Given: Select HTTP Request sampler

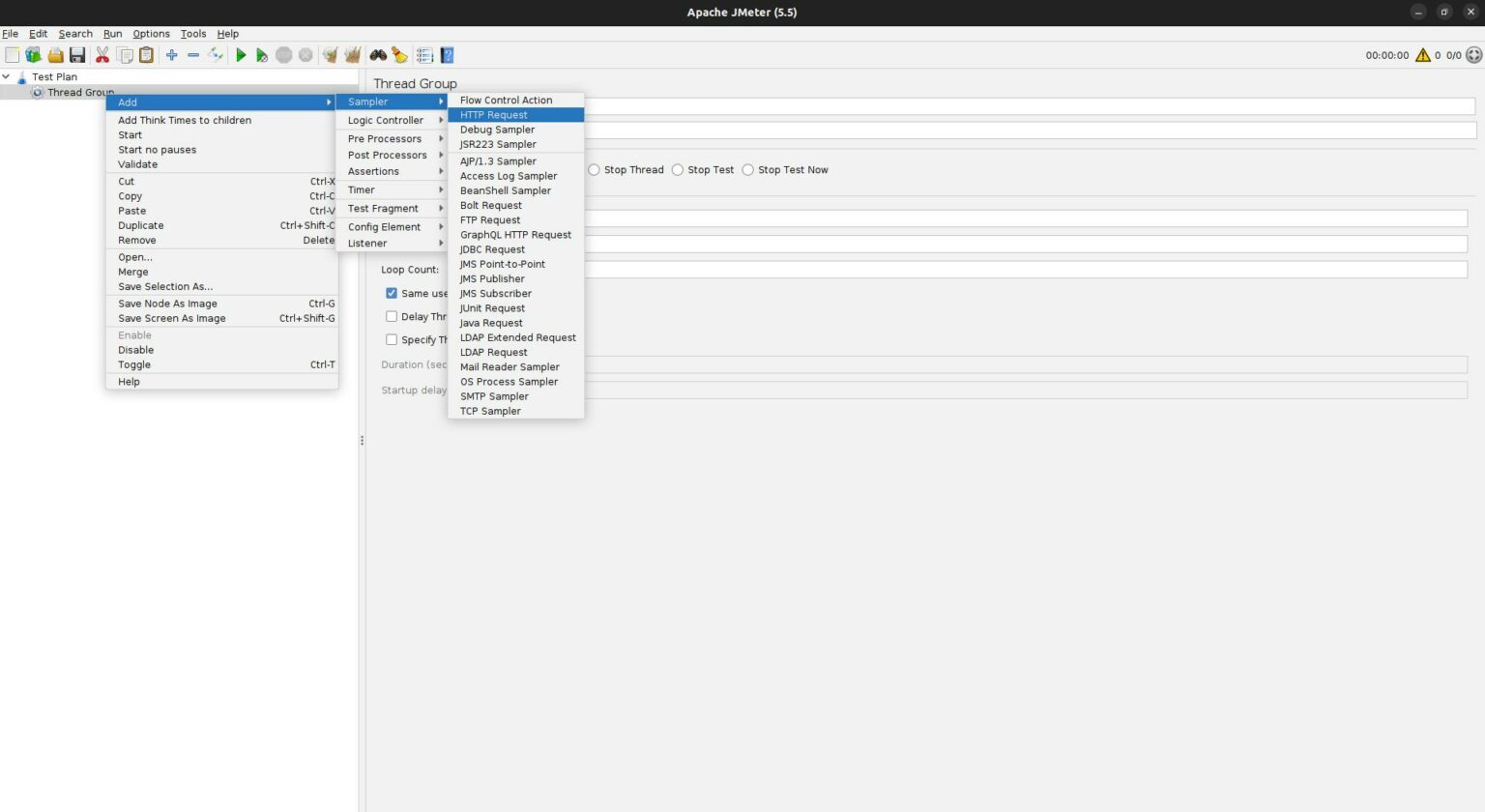Looking at the screenshot, I should pos(494,114).
